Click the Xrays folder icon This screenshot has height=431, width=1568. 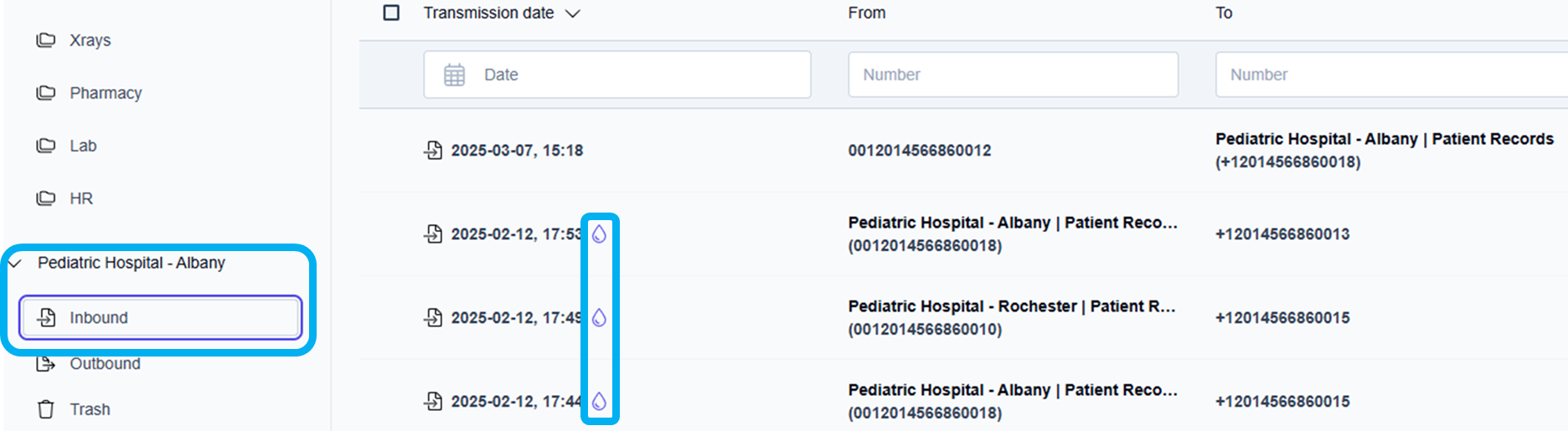point(46,40)
